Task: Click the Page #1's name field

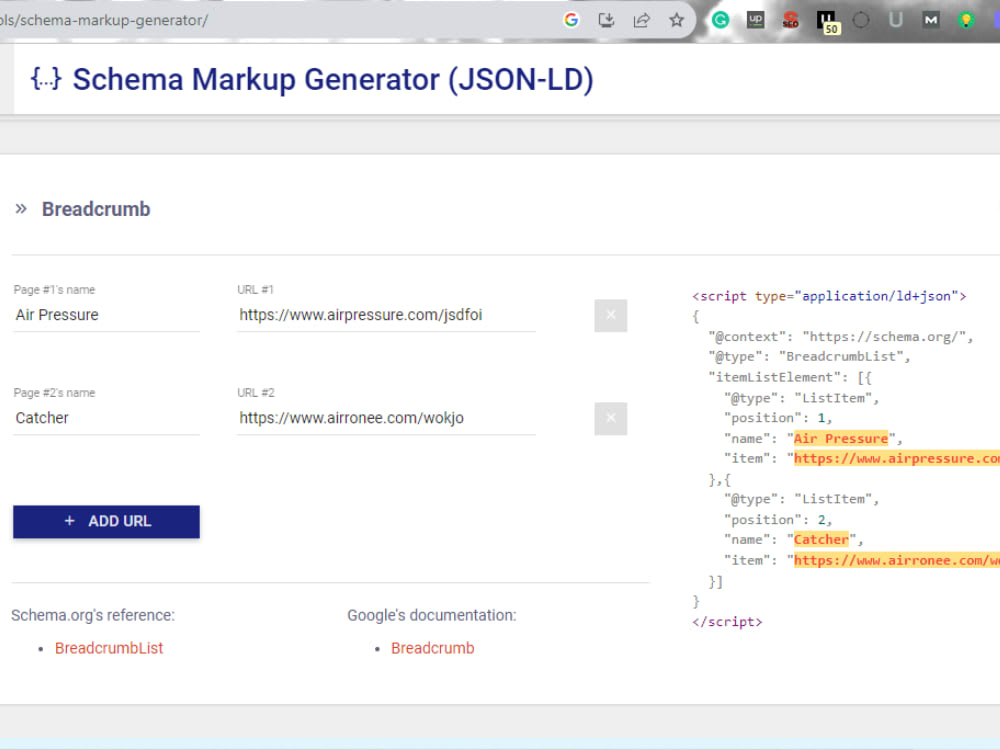Action: (x=107, y=315)
